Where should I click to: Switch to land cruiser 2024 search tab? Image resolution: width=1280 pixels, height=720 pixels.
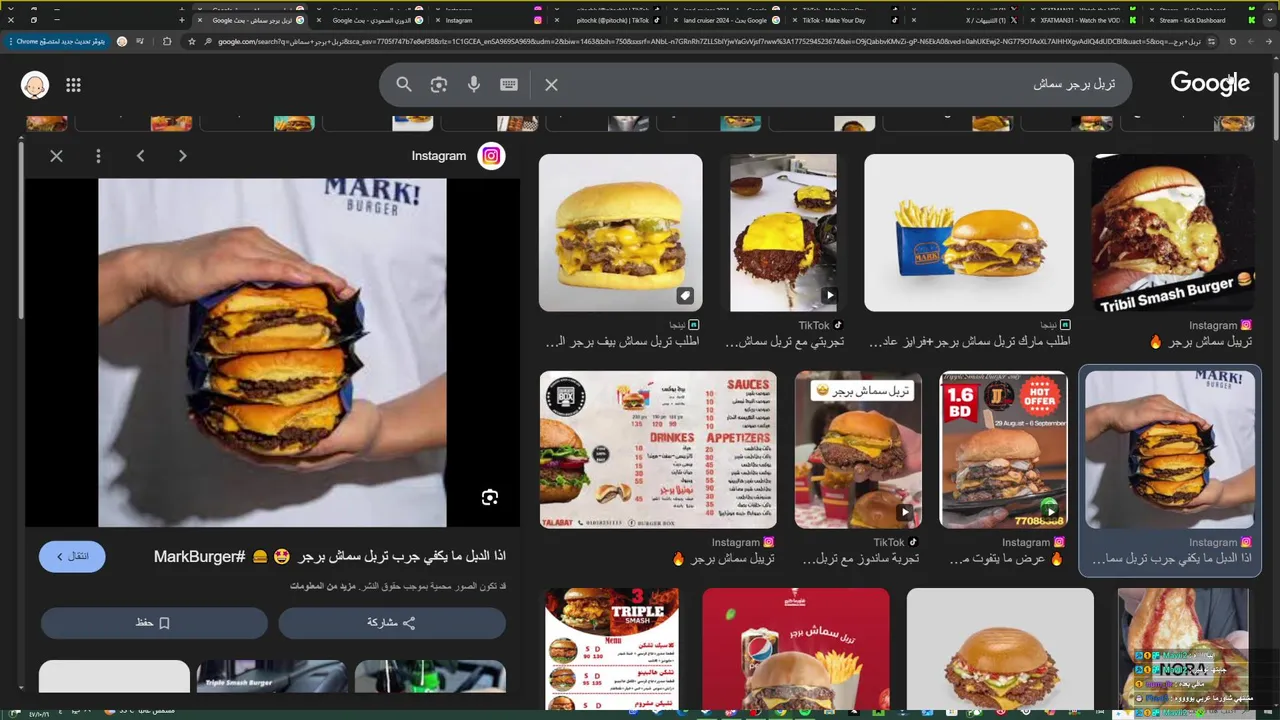730,20
